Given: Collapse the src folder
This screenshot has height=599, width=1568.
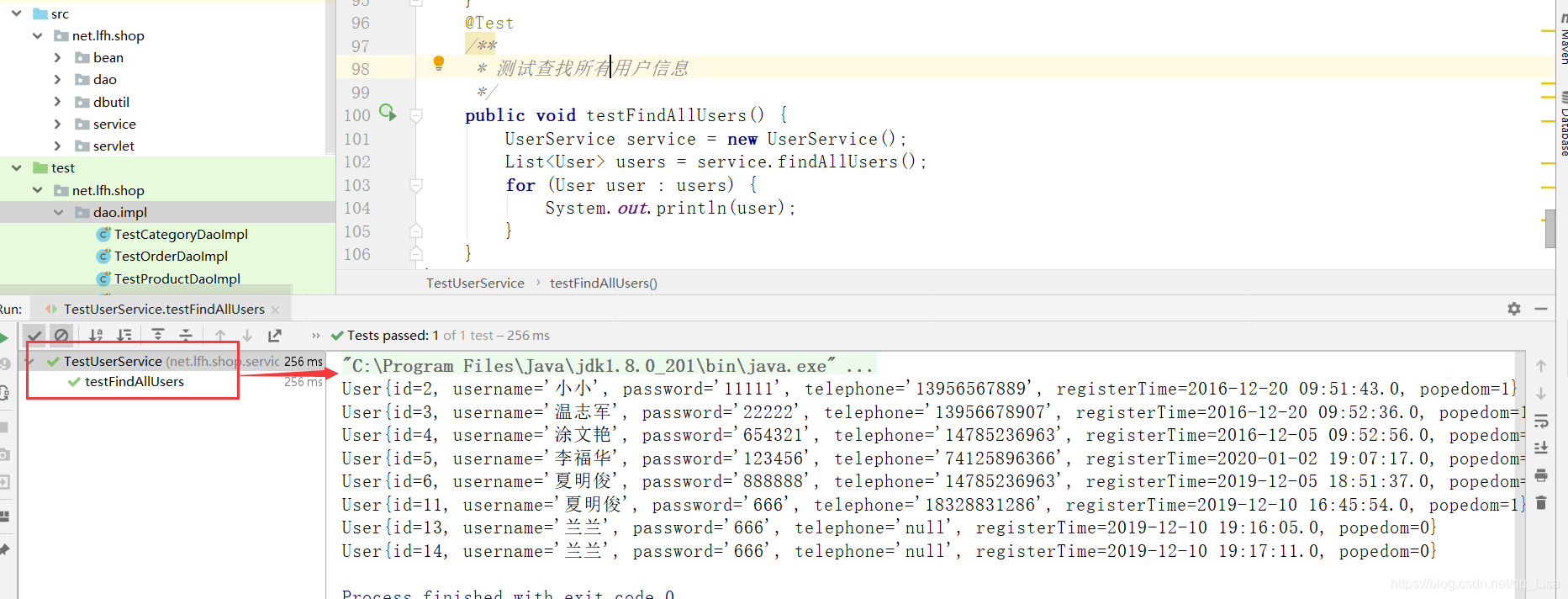Looking at the screenshot, I should point(17,13).
